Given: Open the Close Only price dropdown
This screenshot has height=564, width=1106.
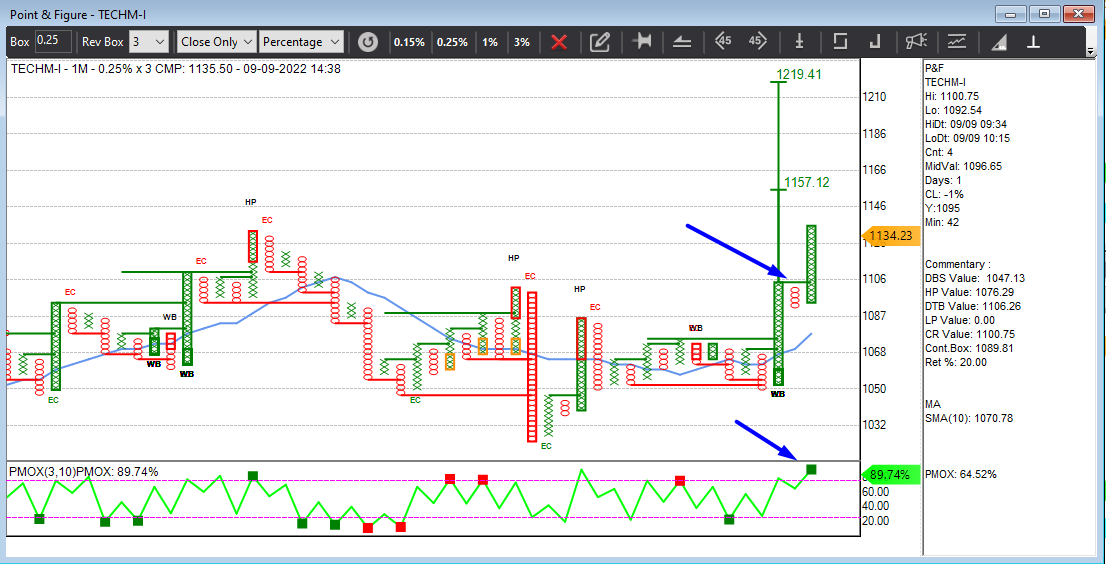Looking at the screenshot, I should (x=217, y=42).
